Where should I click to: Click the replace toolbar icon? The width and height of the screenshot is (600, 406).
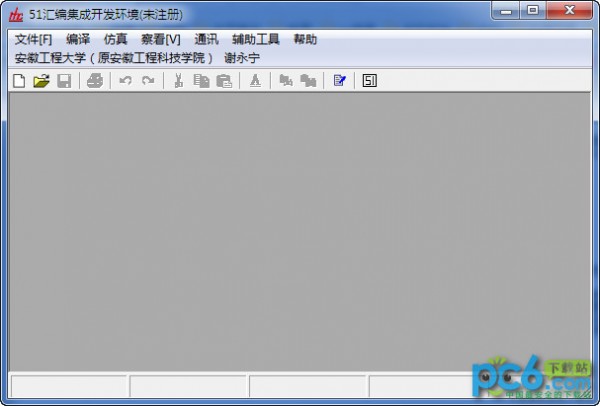(x=308, y=81)
